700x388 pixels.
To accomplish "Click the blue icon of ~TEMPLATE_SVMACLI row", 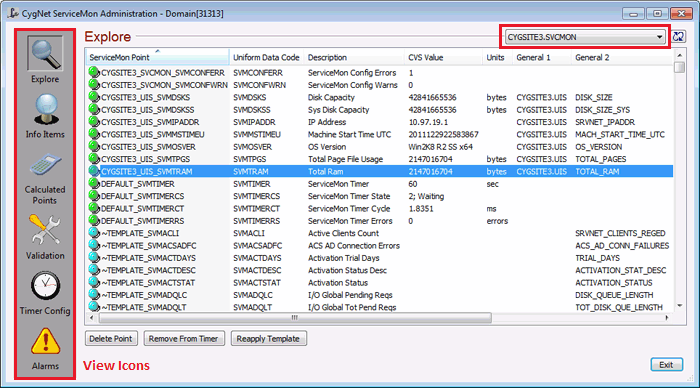I will click(94, 233).
